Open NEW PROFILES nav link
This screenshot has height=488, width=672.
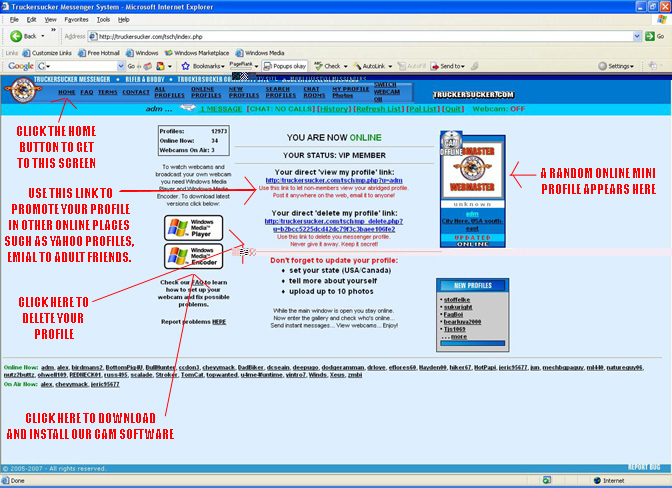coord(244,92)
